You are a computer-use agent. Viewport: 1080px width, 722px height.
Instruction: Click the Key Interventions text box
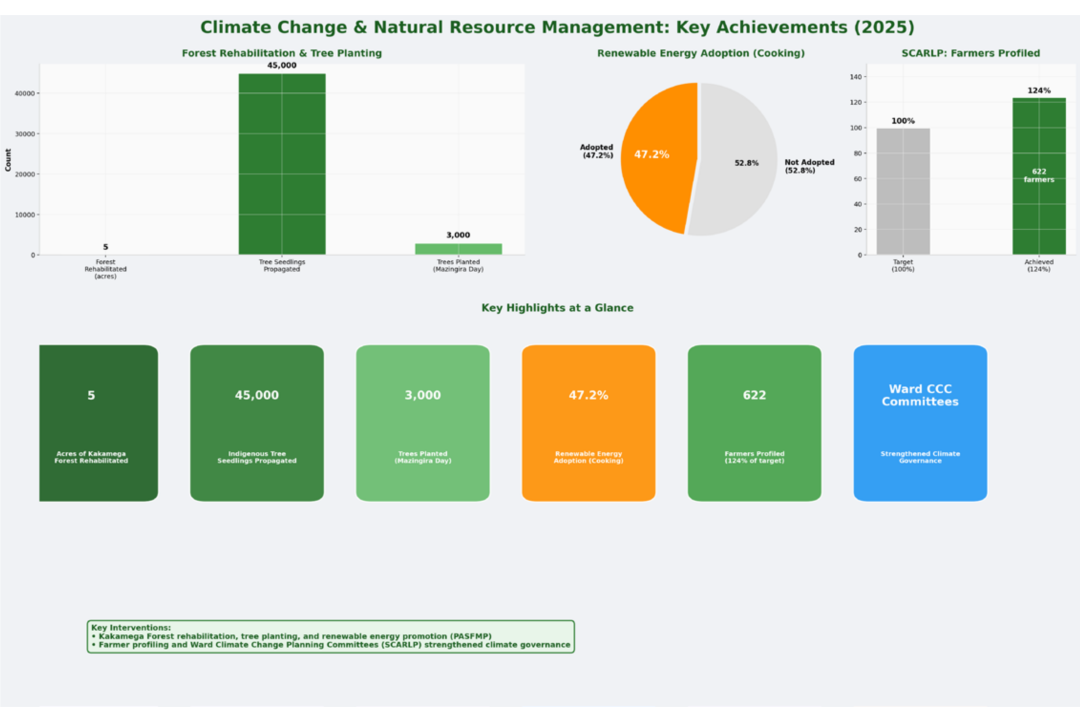[331, 637]
